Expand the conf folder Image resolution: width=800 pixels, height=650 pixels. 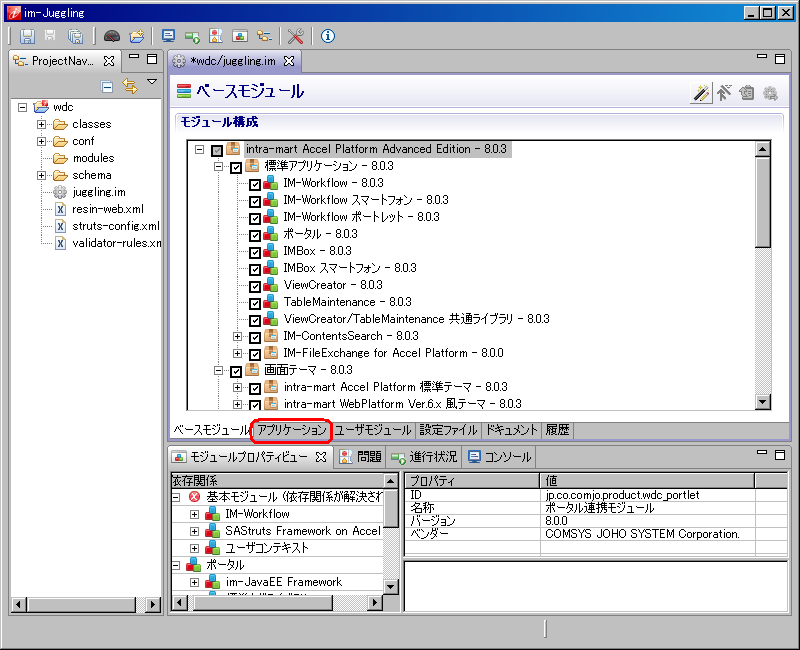tap(41, 141)
